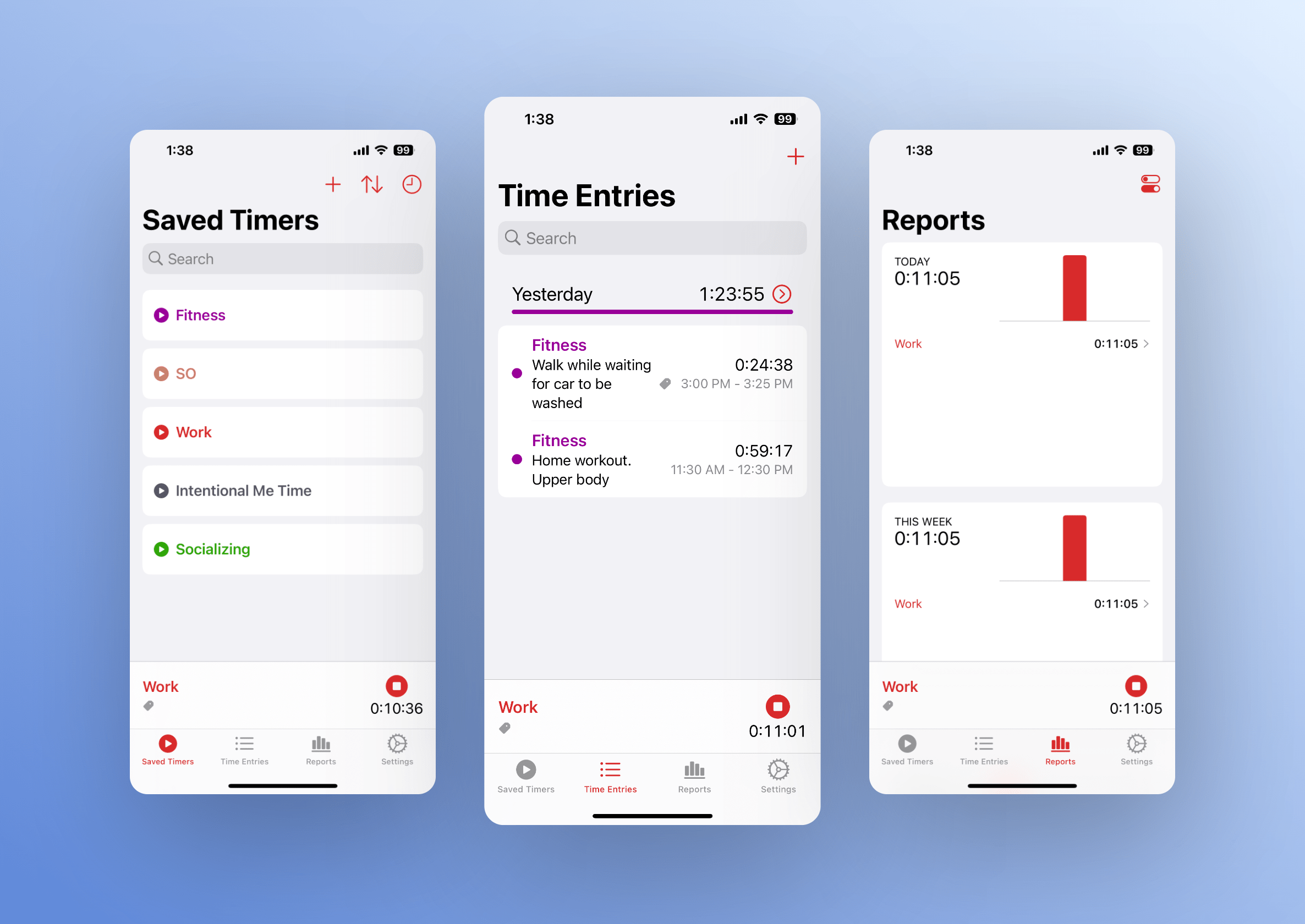
Task: Tap the add entry plus icon on Time Entries
Action: coord(795,154)
